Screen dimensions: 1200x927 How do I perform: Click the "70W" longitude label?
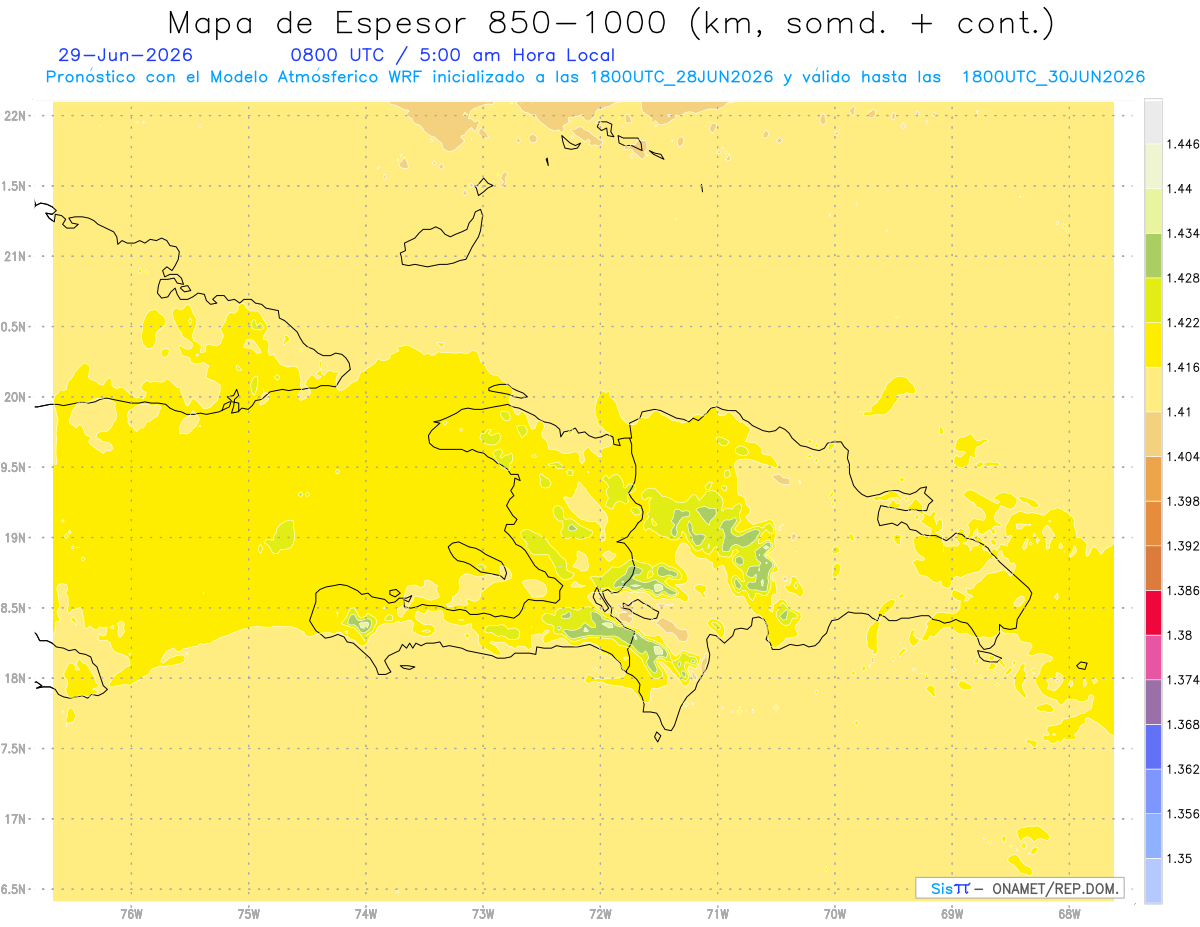[835, 914]
